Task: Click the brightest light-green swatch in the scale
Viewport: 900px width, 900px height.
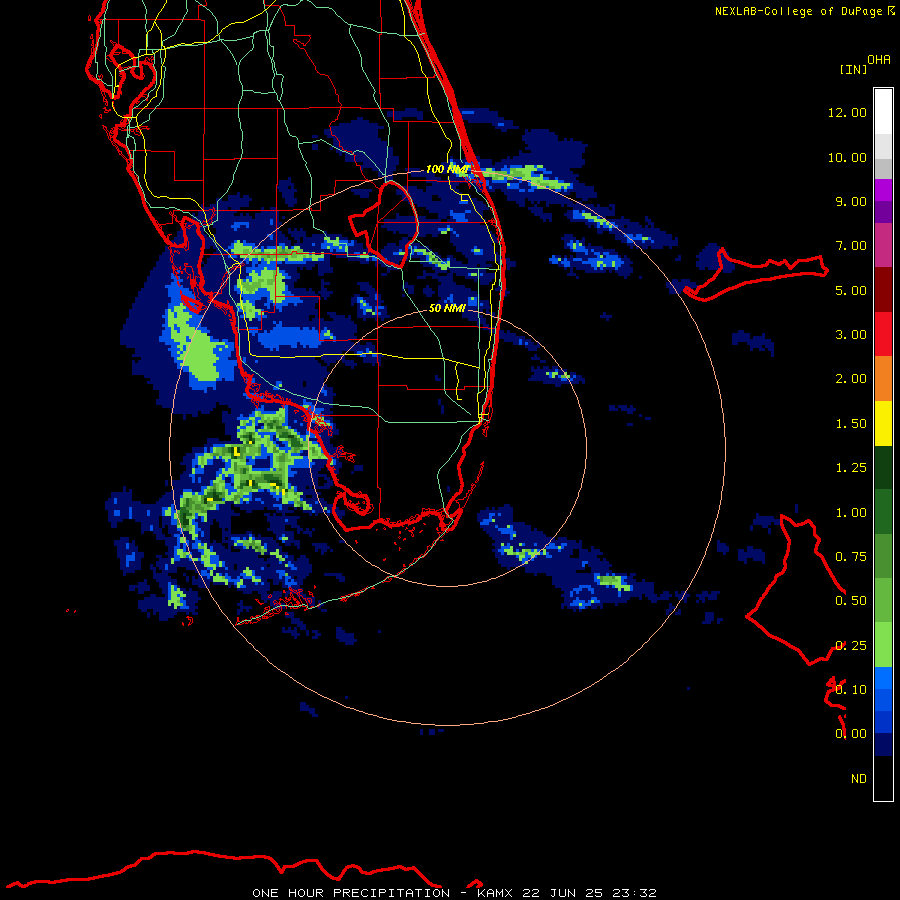Action: (883, 645)
